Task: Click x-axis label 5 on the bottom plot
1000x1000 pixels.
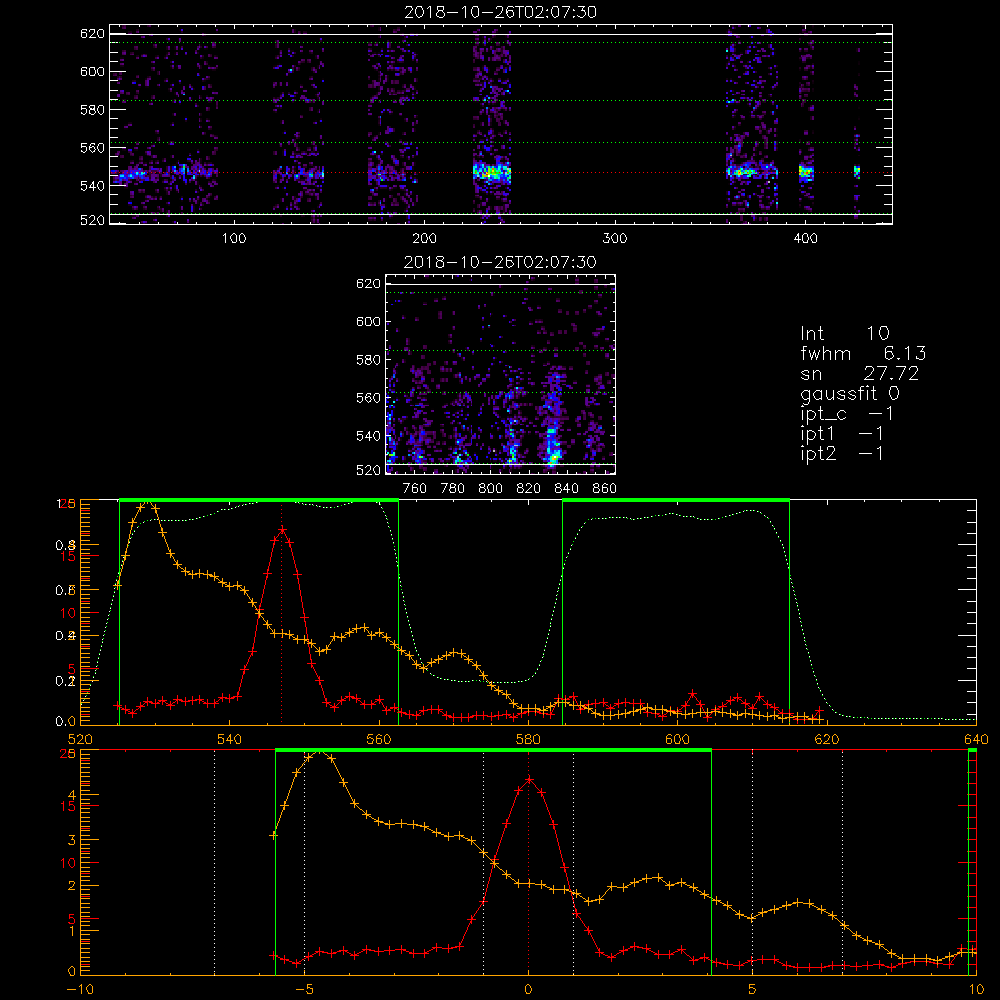Action: tap(753, 989)
